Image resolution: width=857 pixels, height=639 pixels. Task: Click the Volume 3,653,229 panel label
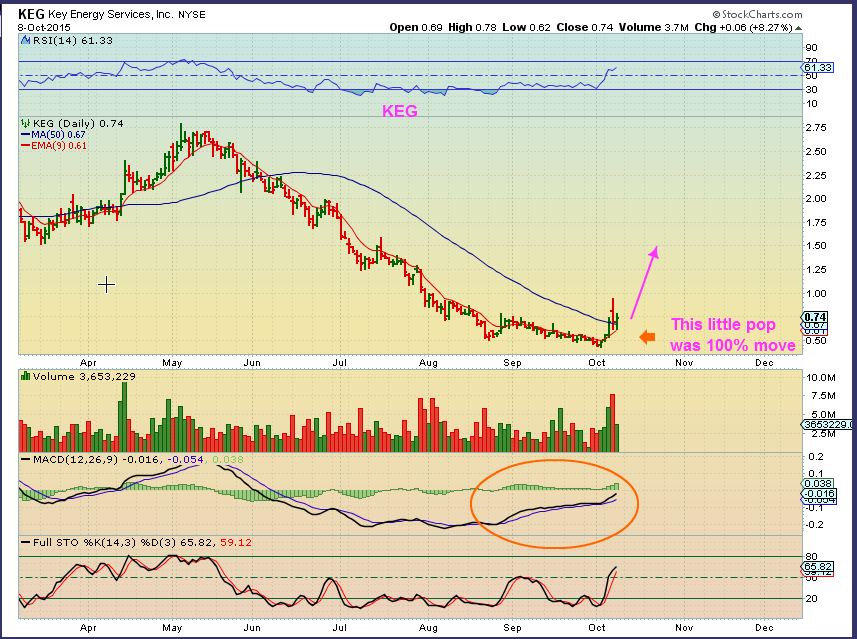coord(84,376)
